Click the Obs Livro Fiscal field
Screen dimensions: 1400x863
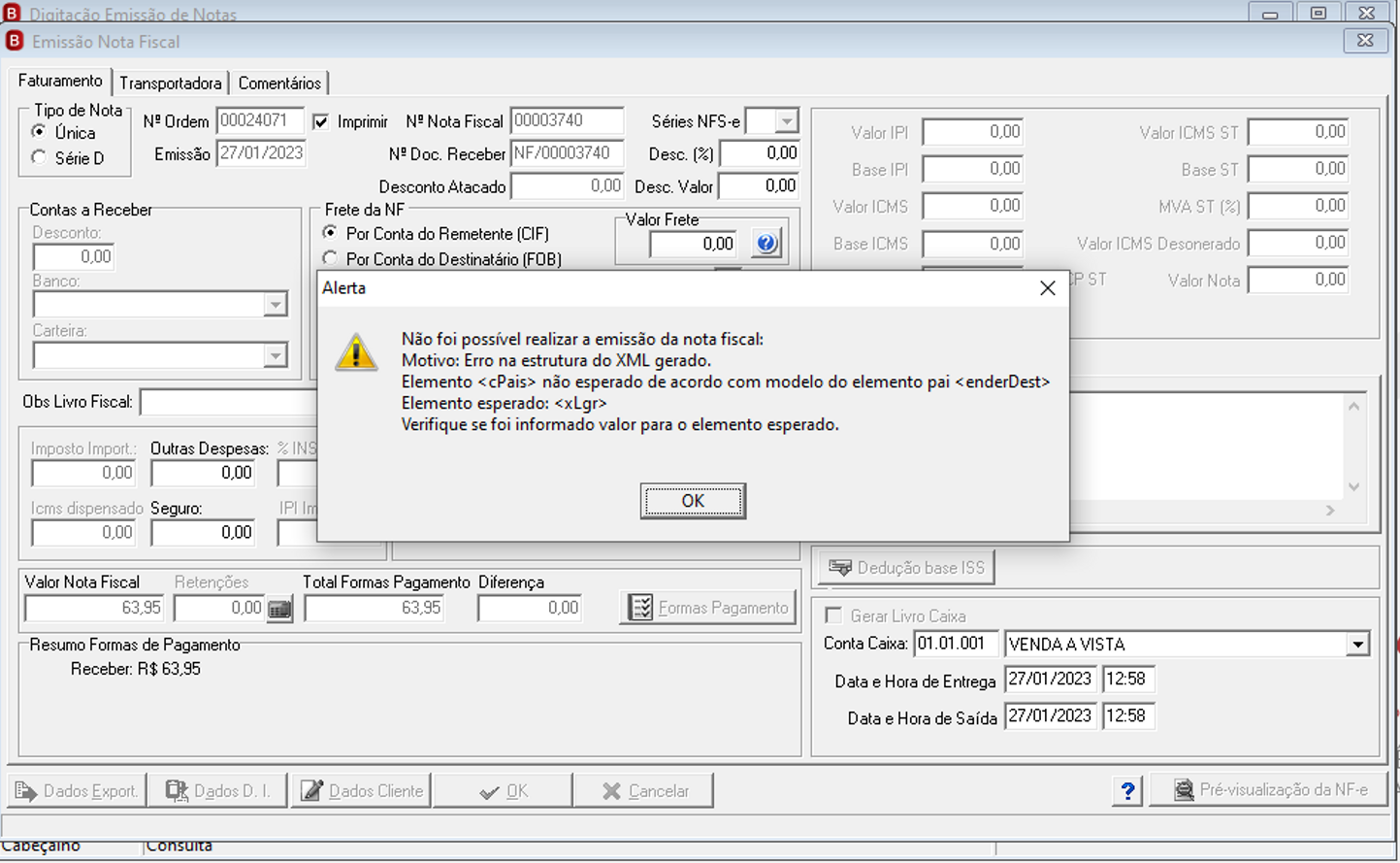(x=229, y=402)
